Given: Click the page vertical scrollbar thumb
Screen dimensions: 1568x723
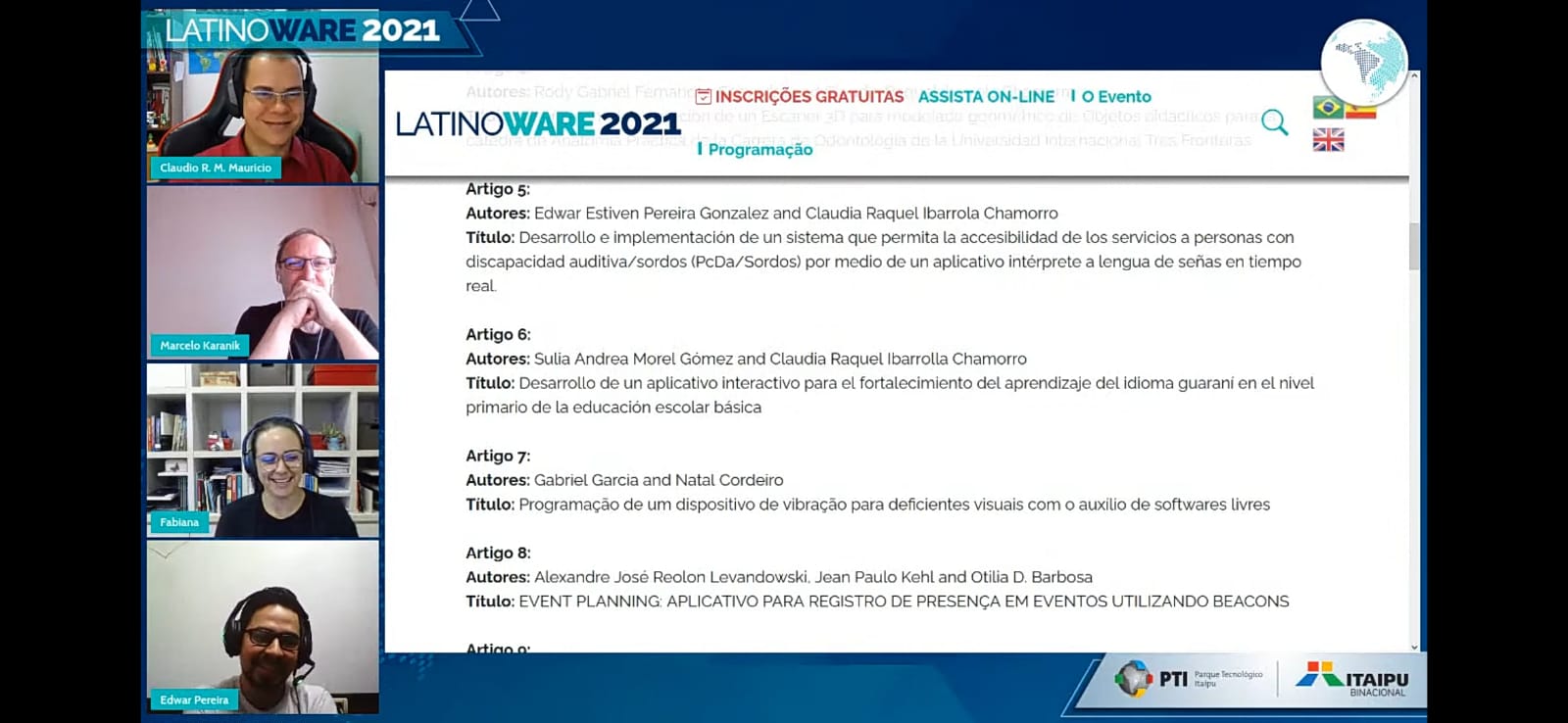Looking at the screenshot, I should [x=1414, y=246].
